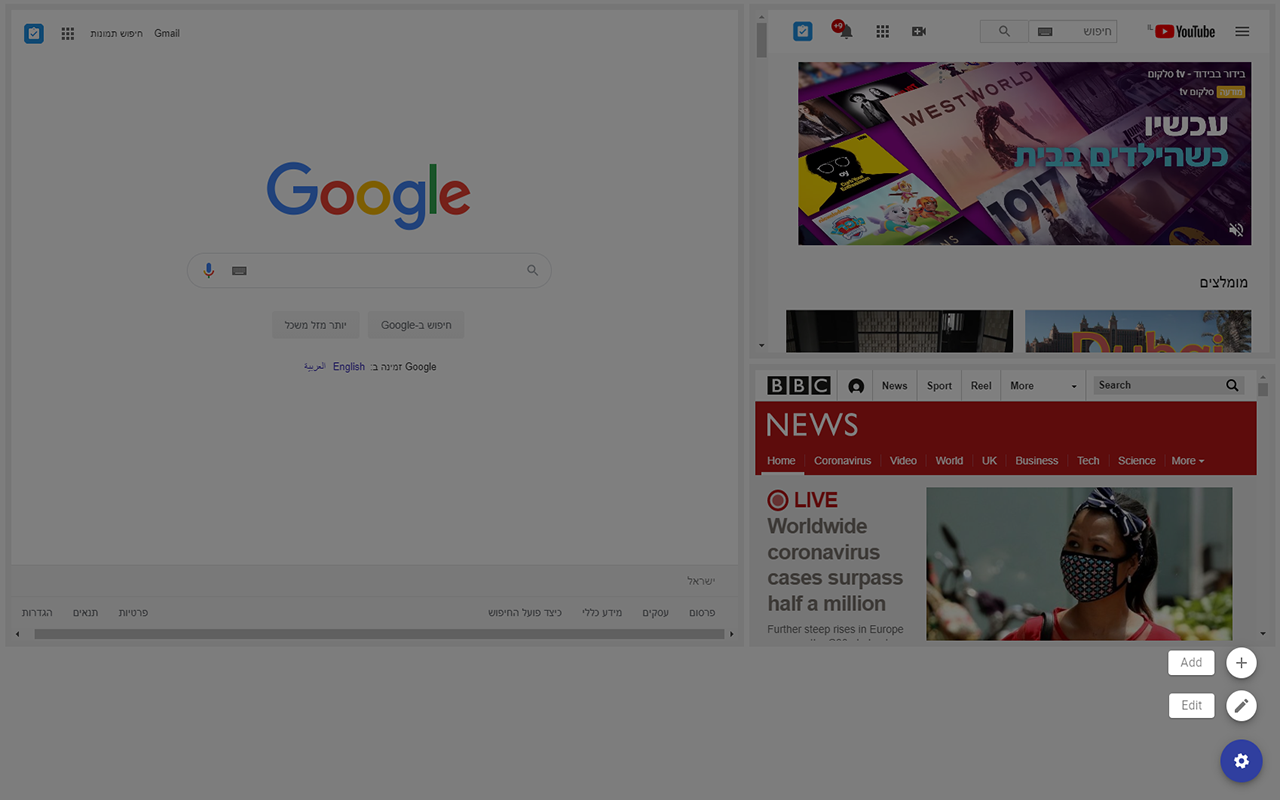Start Google voice search with the microphone
This screenshot has width=1280, height=800.
pos(208,270)
